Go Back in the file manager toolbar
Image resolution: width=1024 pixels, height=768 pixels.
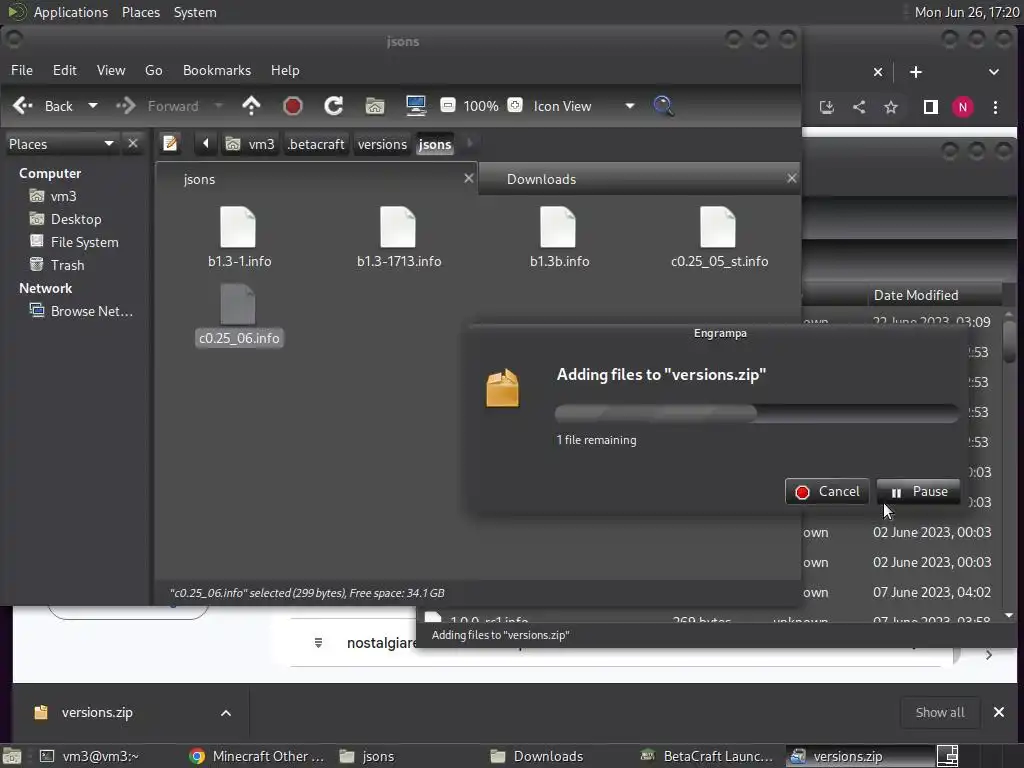43,106
